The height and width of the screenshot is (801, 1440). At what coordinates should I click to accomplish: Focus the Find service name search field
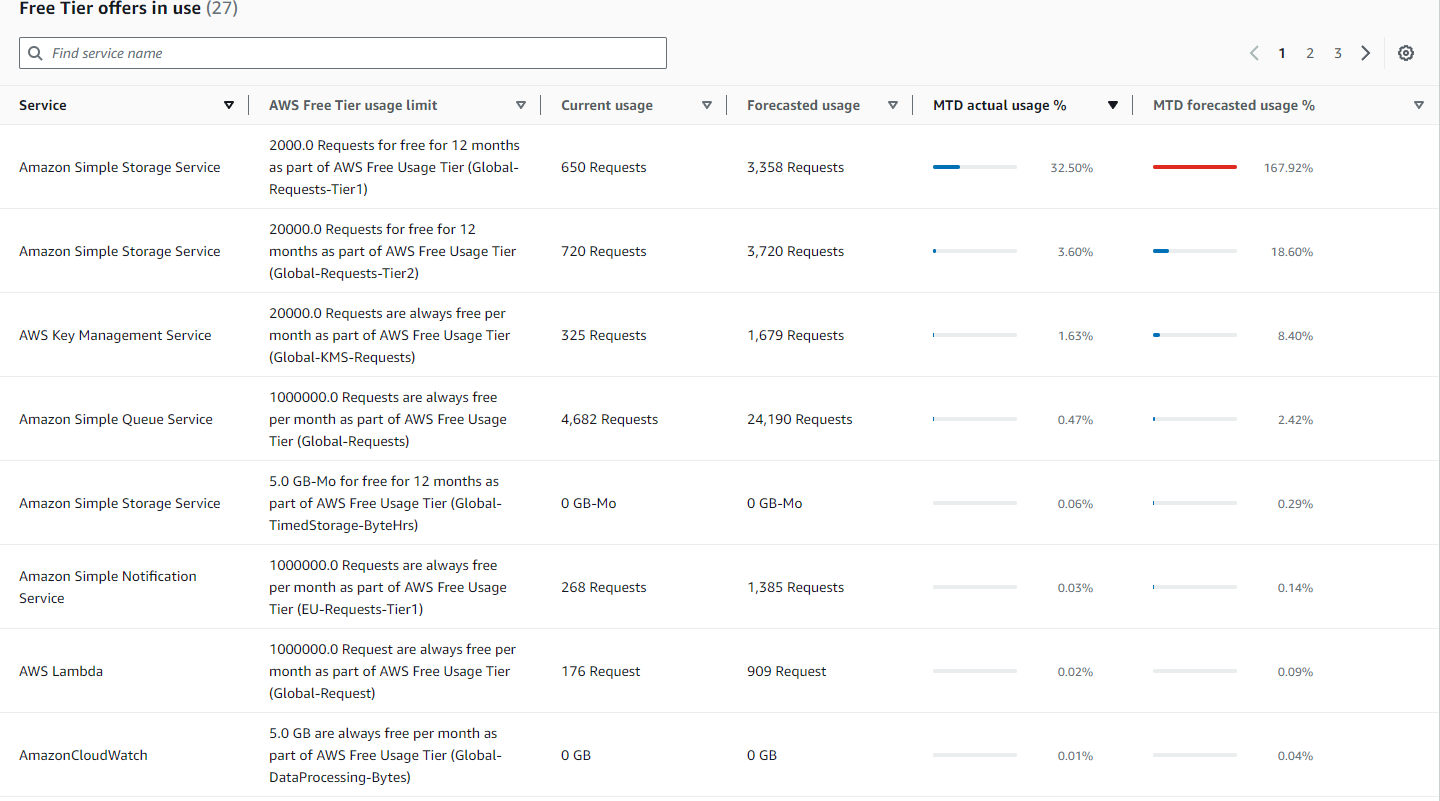[343, 53]
